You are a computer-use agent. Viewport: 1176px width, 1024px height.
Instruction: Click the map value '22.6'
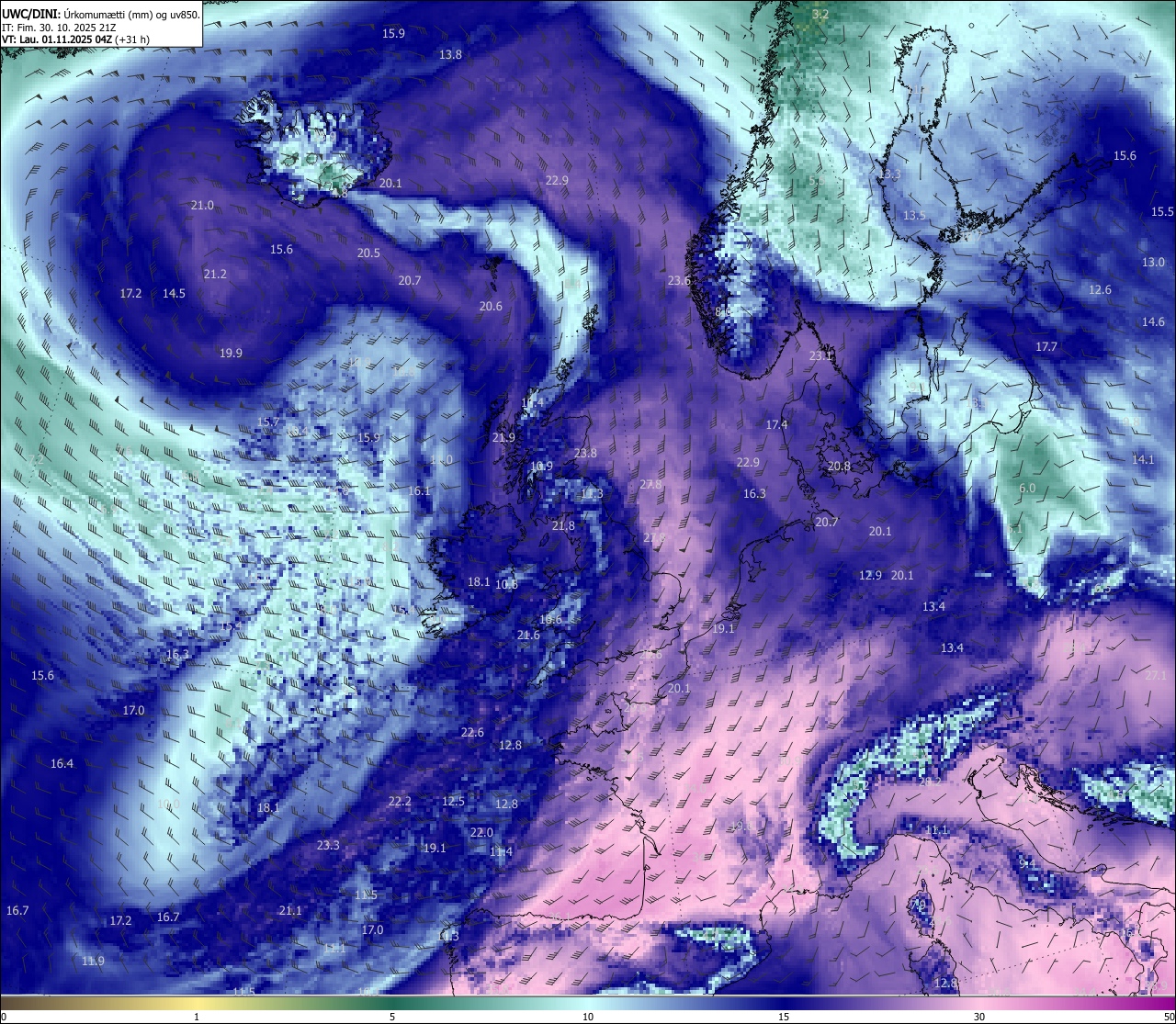(x=472, y=733)
